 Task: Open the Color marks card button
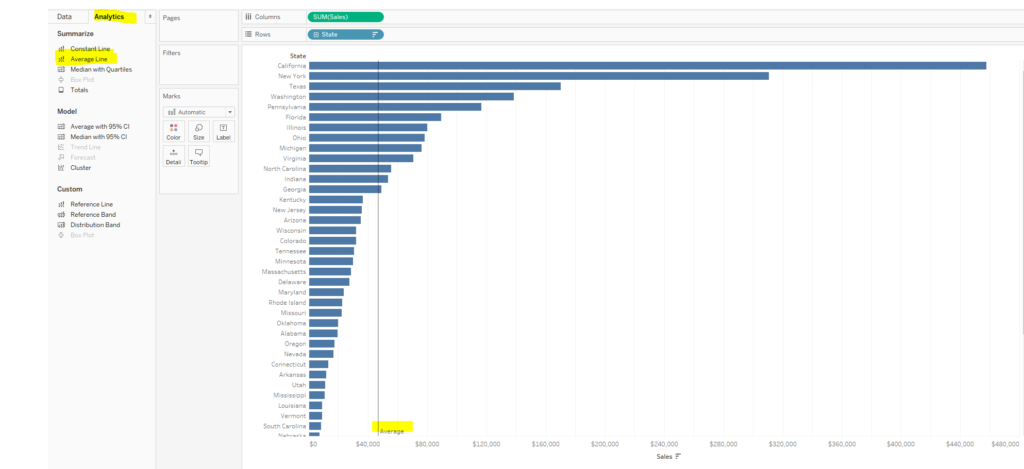pos(174,131)
